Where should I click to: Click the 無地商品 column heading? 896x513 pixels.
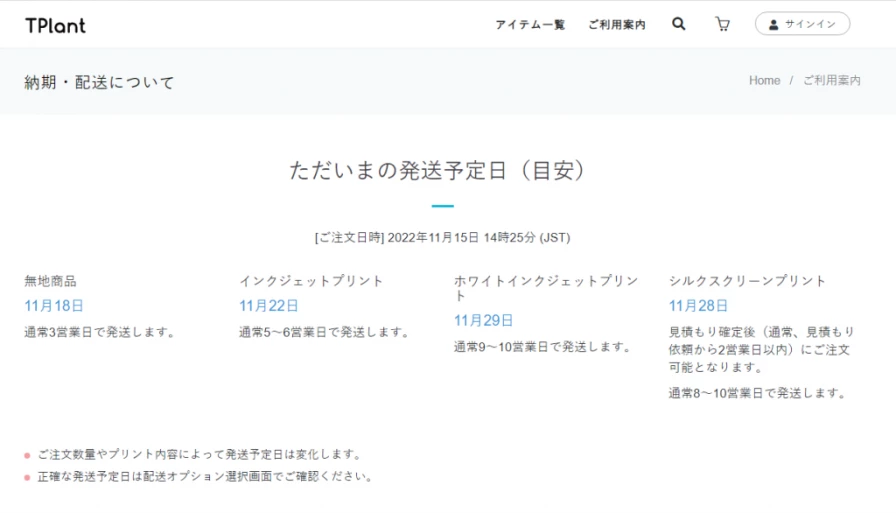(50, 281)
